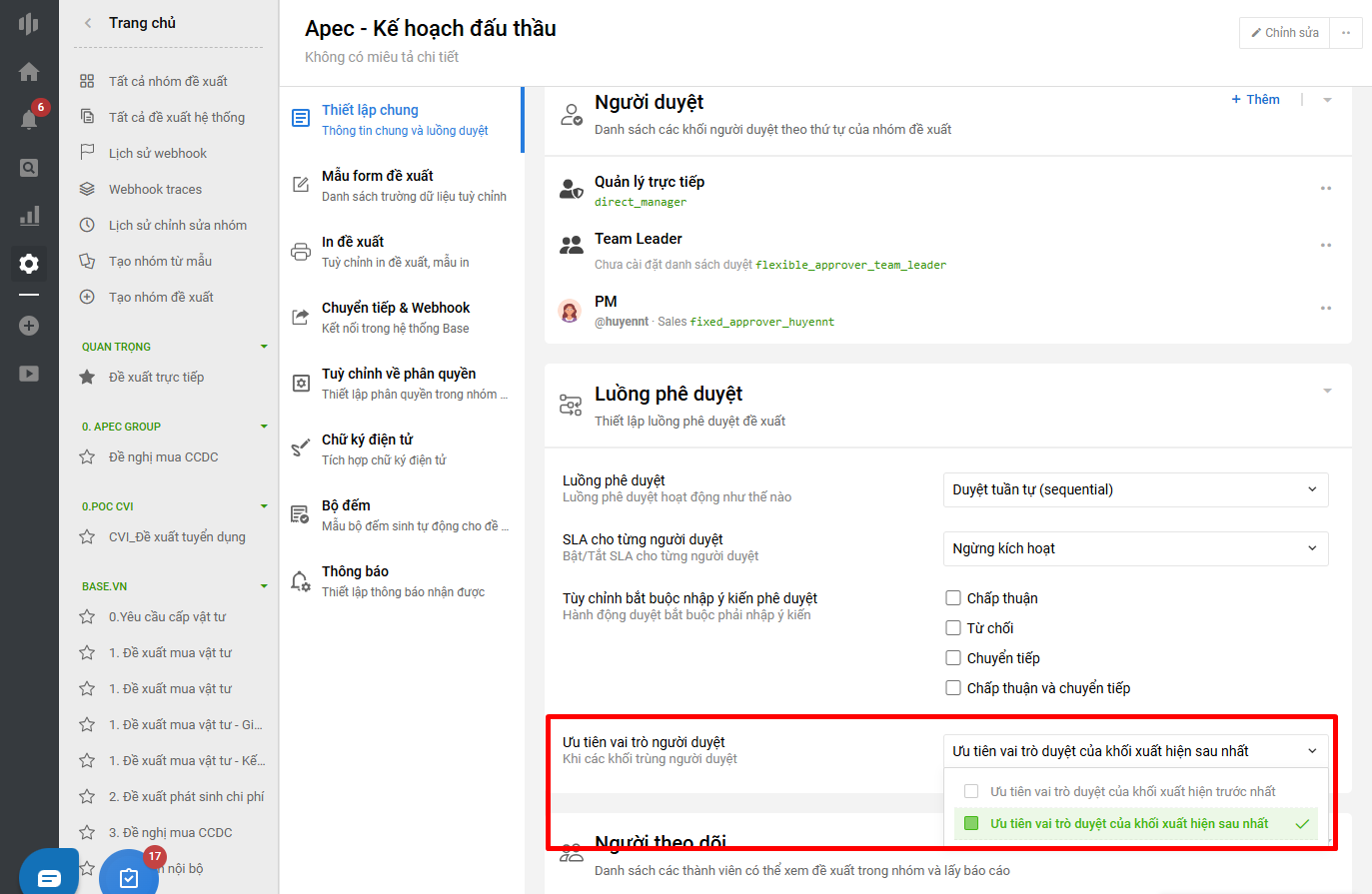This screenshot has width=1372, height=894.
Task: Check the Chuyển tiếp checkbox
Action: [953, 658]
